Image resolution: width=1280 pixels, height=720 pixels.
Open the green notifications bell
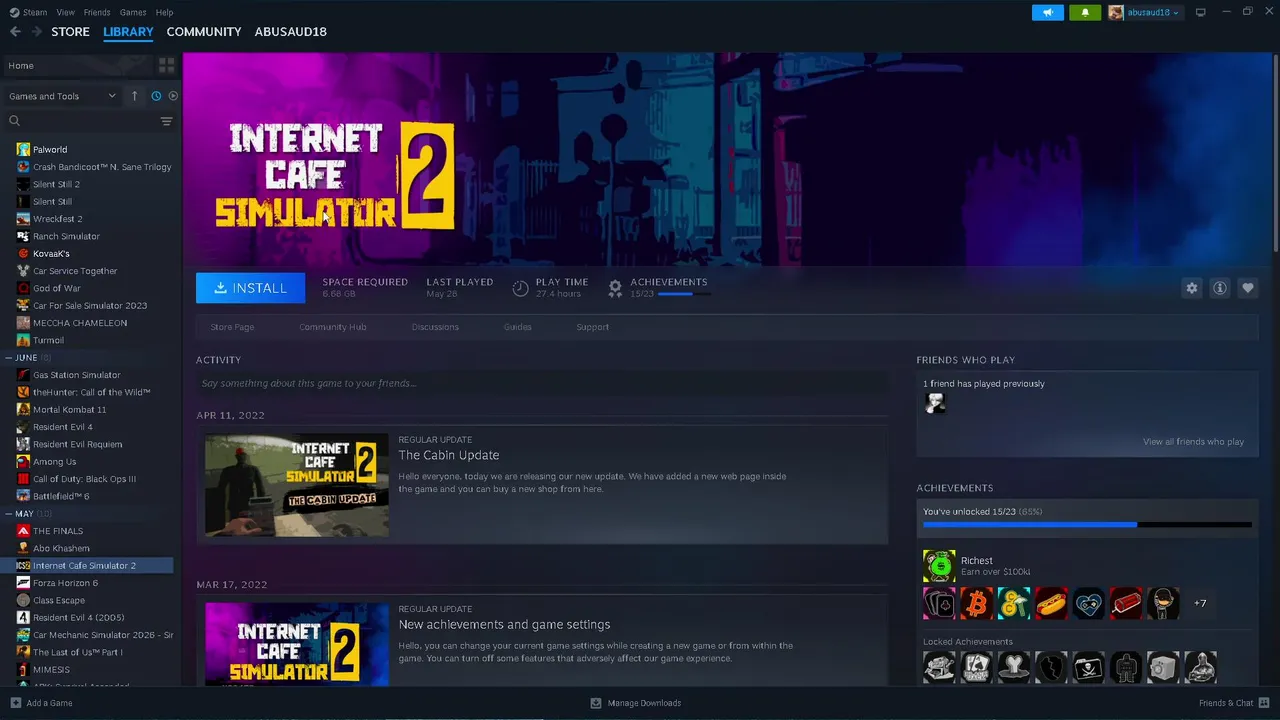click(x=1085, y=12)
